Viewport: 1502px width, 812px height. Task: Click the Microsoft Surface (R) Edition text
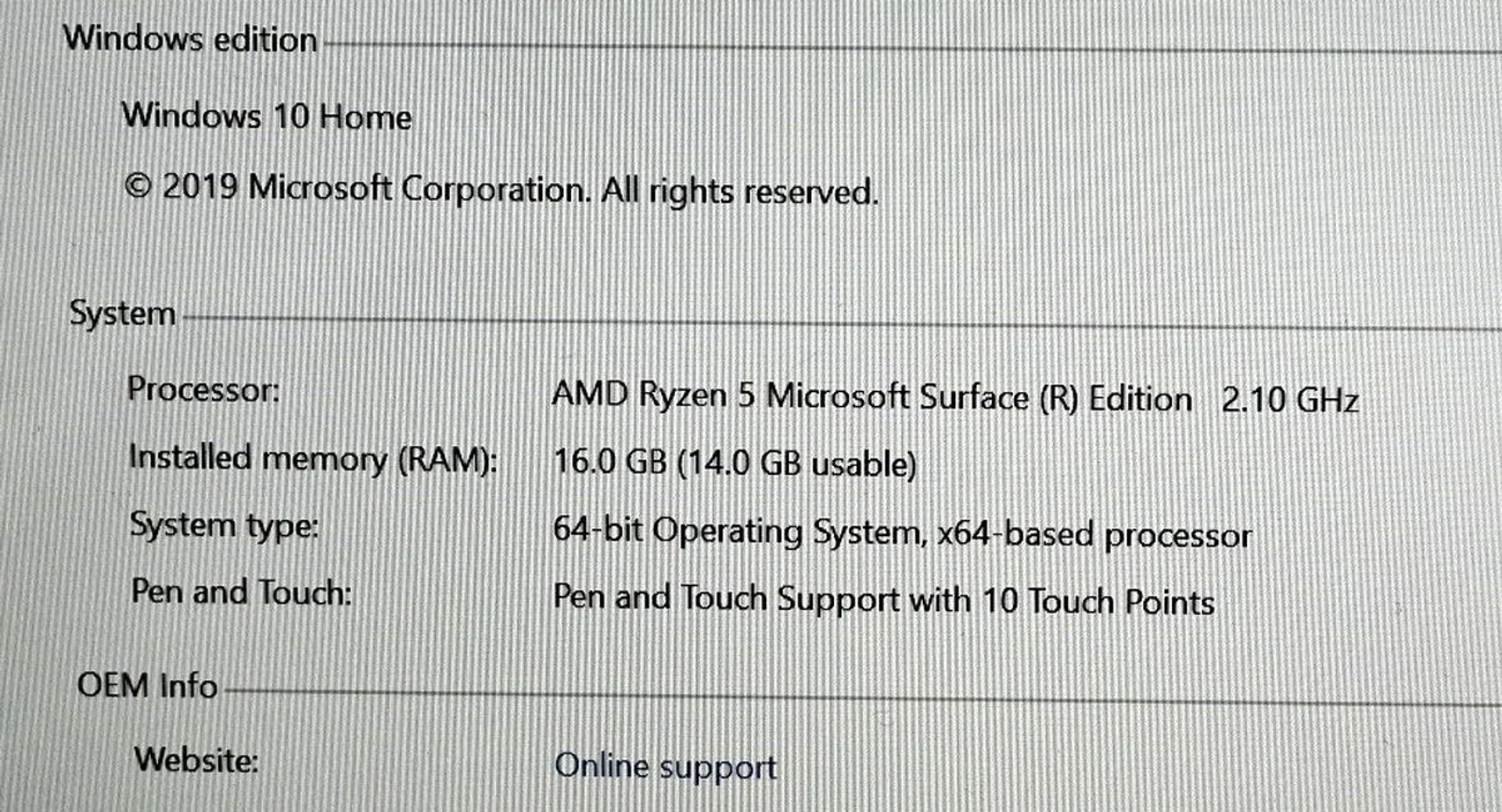point(979,398)
